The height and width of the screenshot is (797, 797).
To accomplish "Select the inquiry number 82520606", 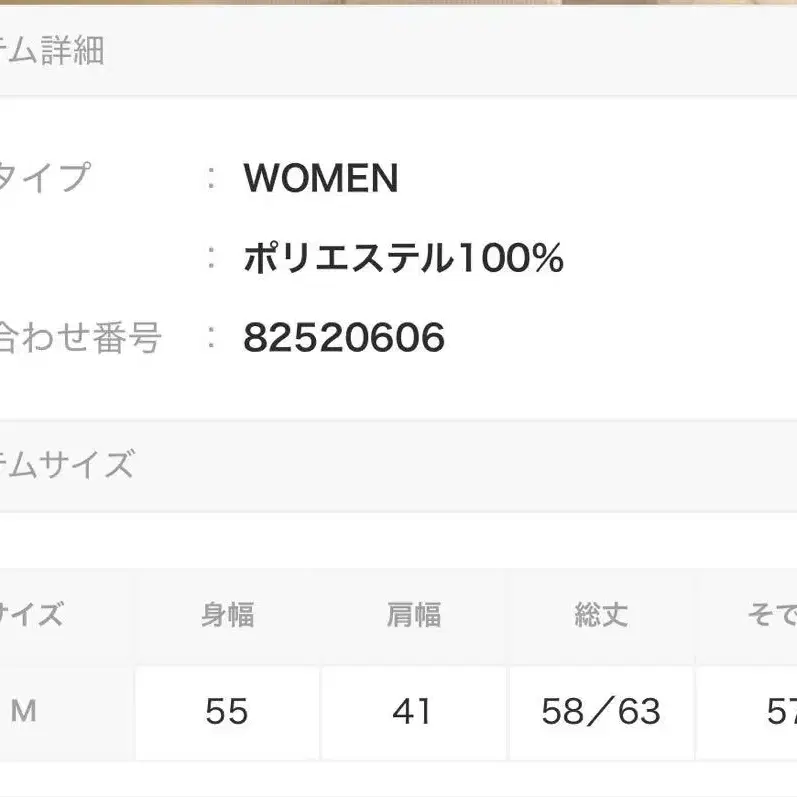I will pyautogui.click(x=343, y=339).
